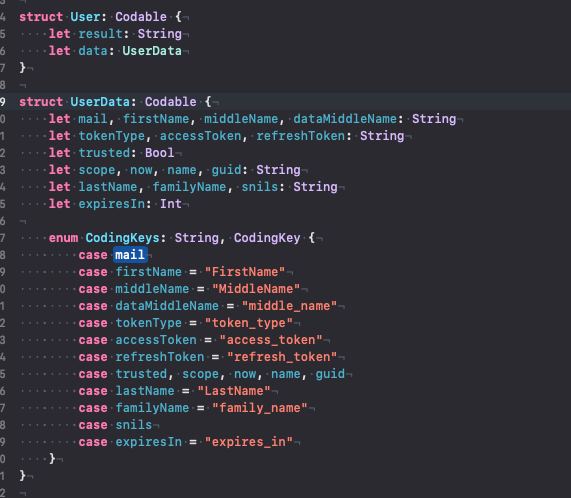
Task: Click the "expires_in" string literal
Action: click(249, 442)
